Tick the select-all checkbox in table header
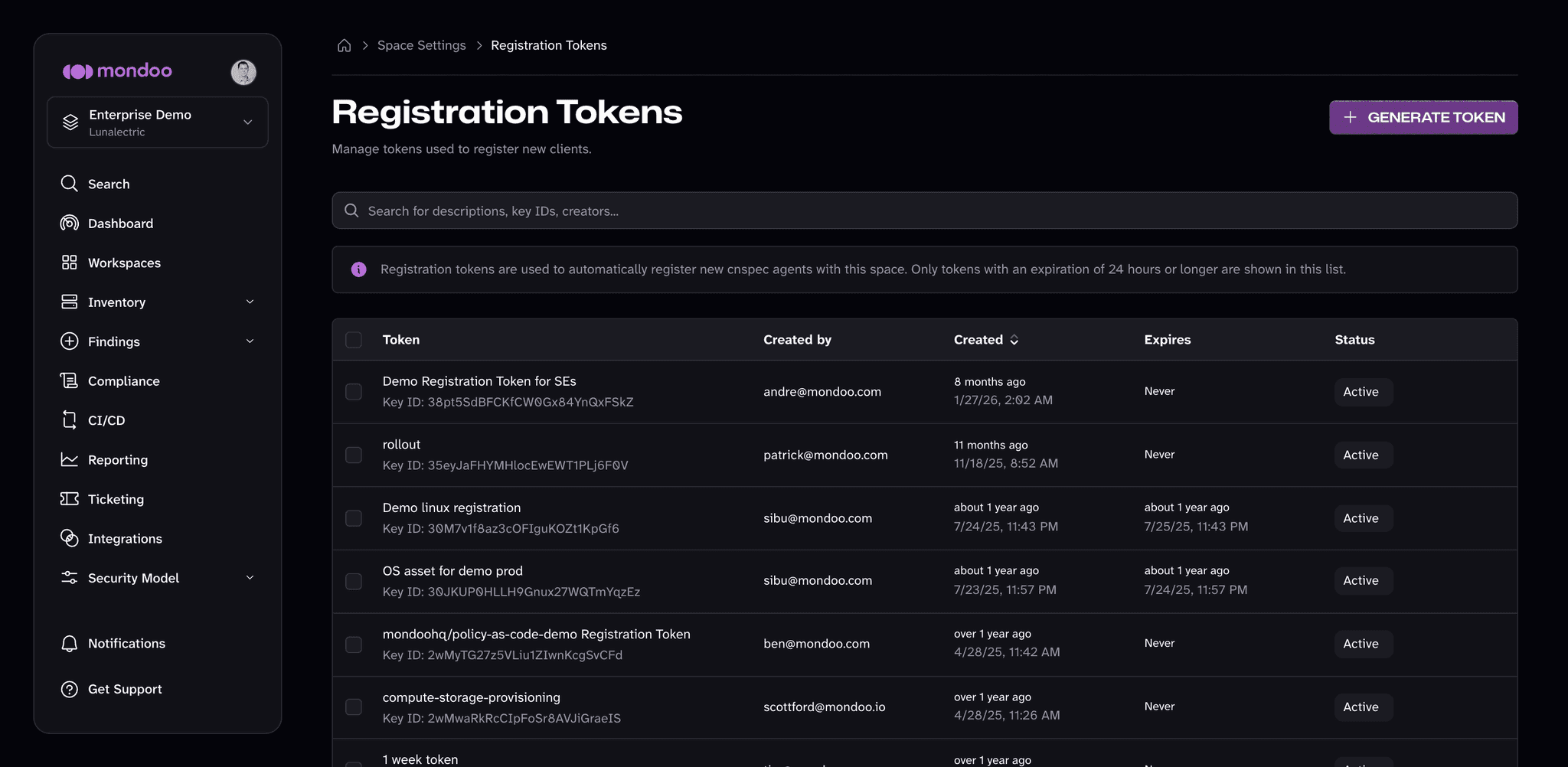Screen dimensions: 1568x767 click(354, 340)
